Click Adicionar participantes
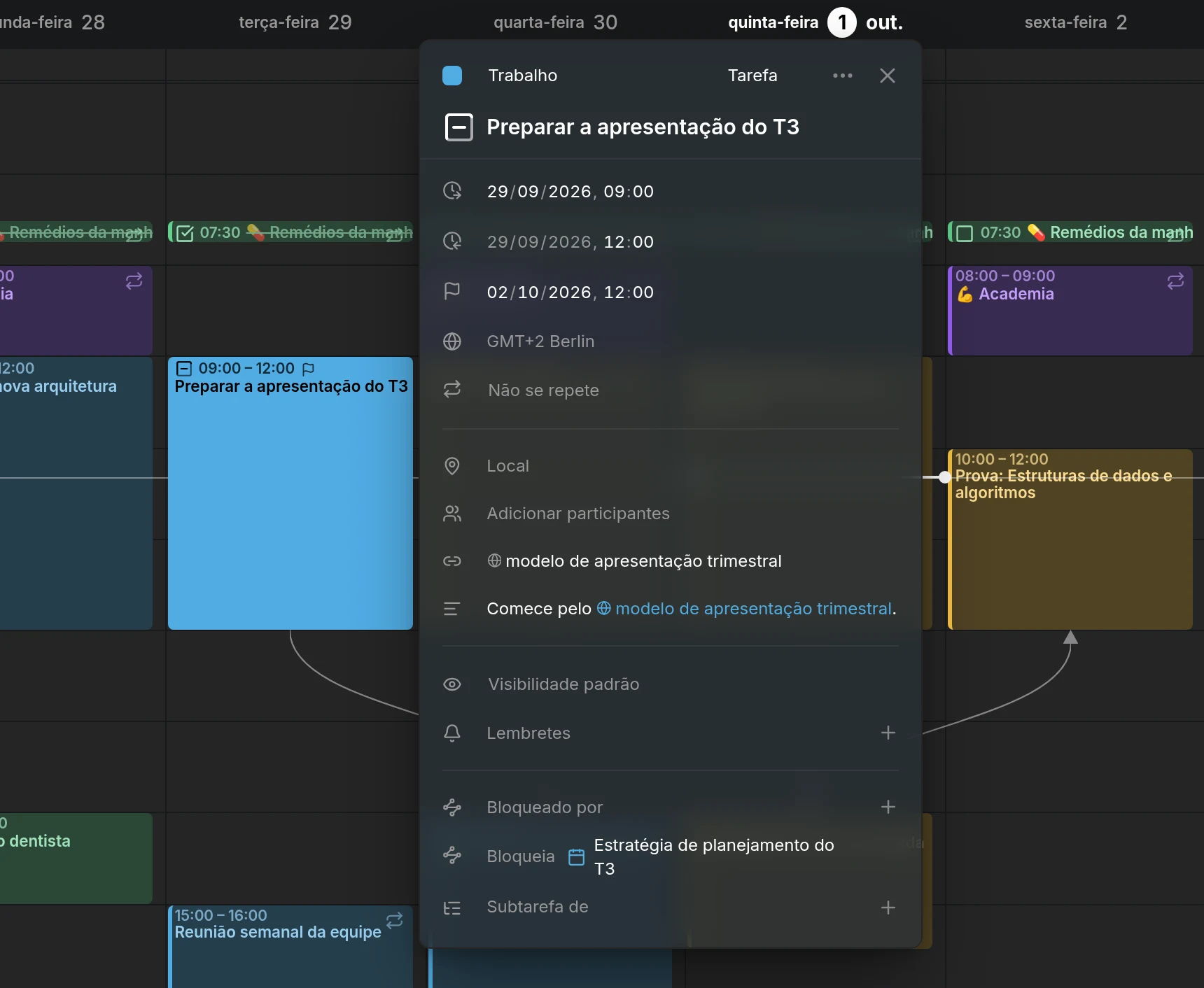The image size is (1204, 988). coord(578,514)
